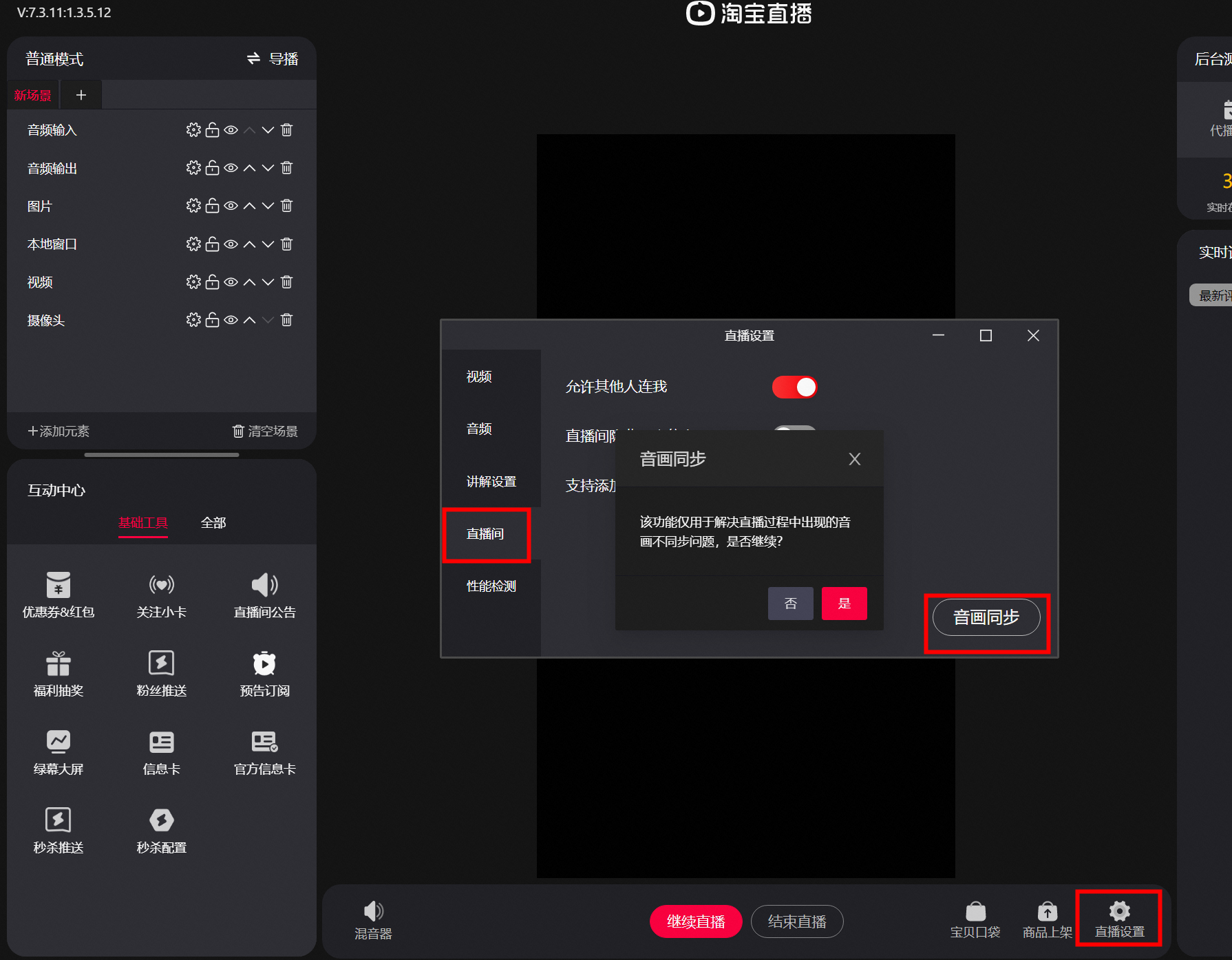Image resolution: width=1232 pixels, height=960 pixels.
Task: Click 清空场景 to clear scene
Action: coord(265,431)
